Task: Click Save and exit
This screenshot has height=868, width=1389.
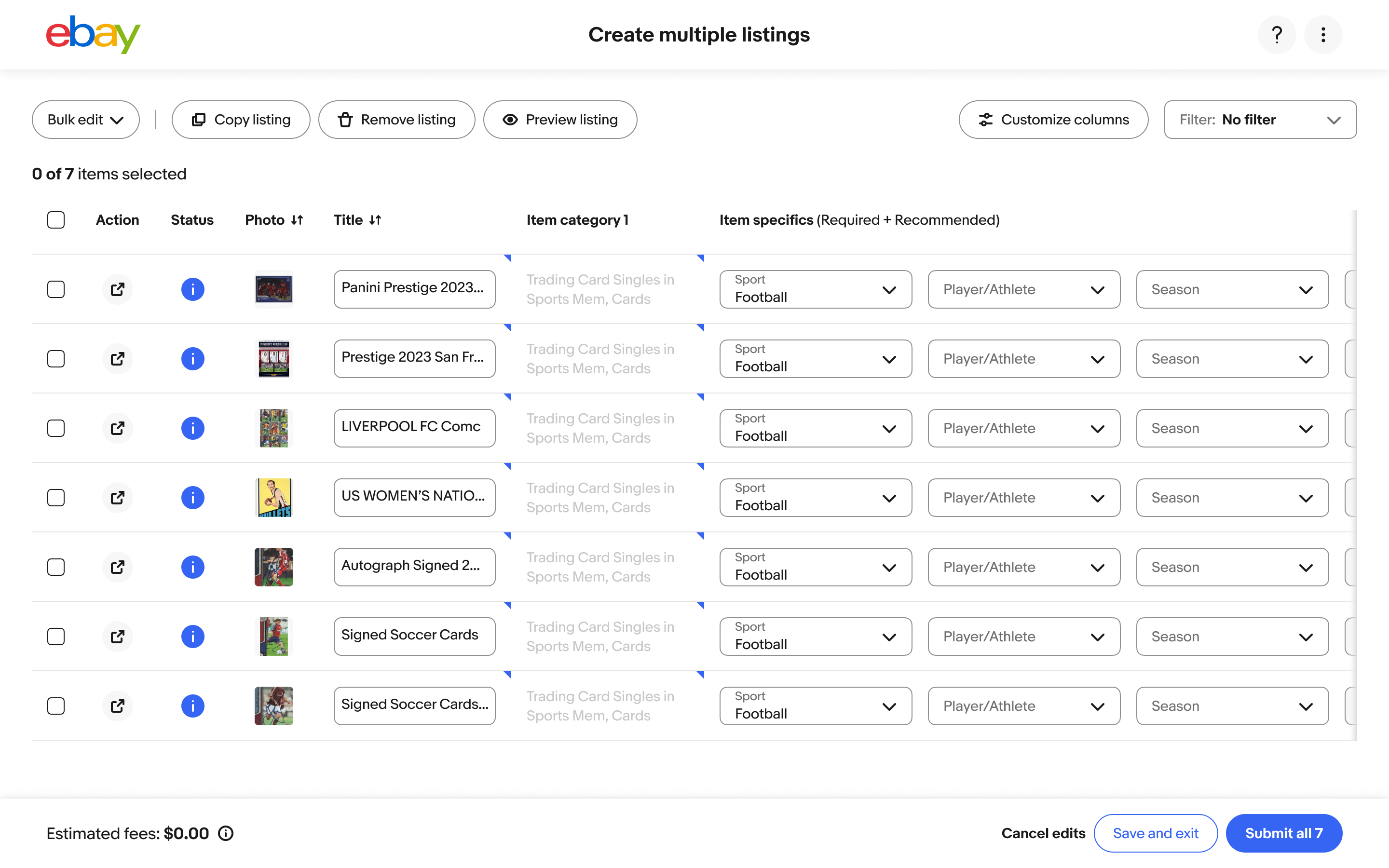Action: pyautogui.click(x=1156, y=833)
